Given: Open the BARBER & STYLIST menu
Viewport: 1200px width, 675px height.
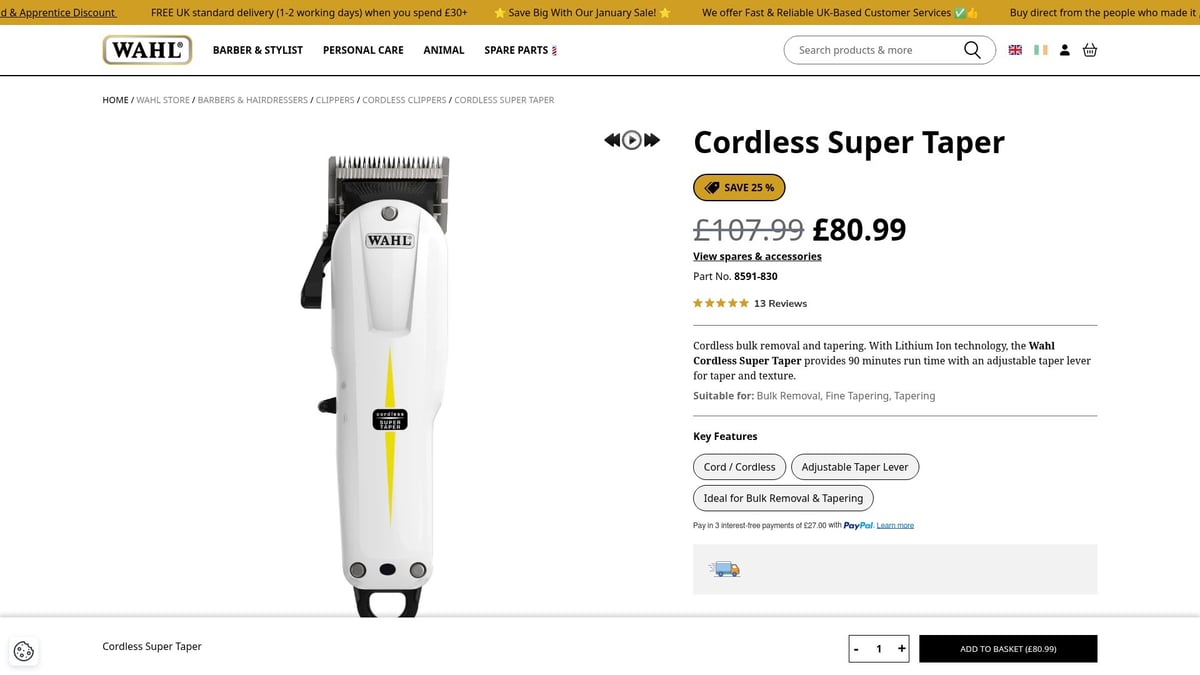Looking at the screenshot, I should tap(257, 49).
